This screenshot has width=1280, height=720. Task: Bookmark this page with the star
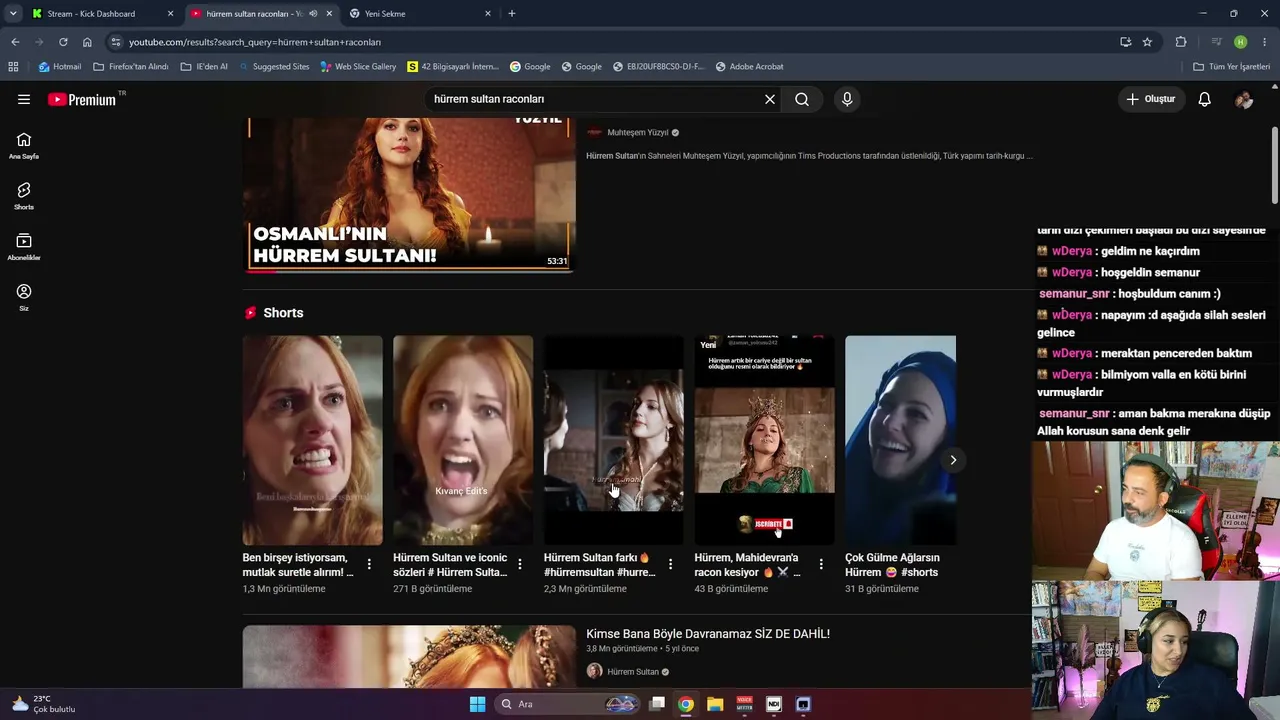click(x=1147, y=42)
